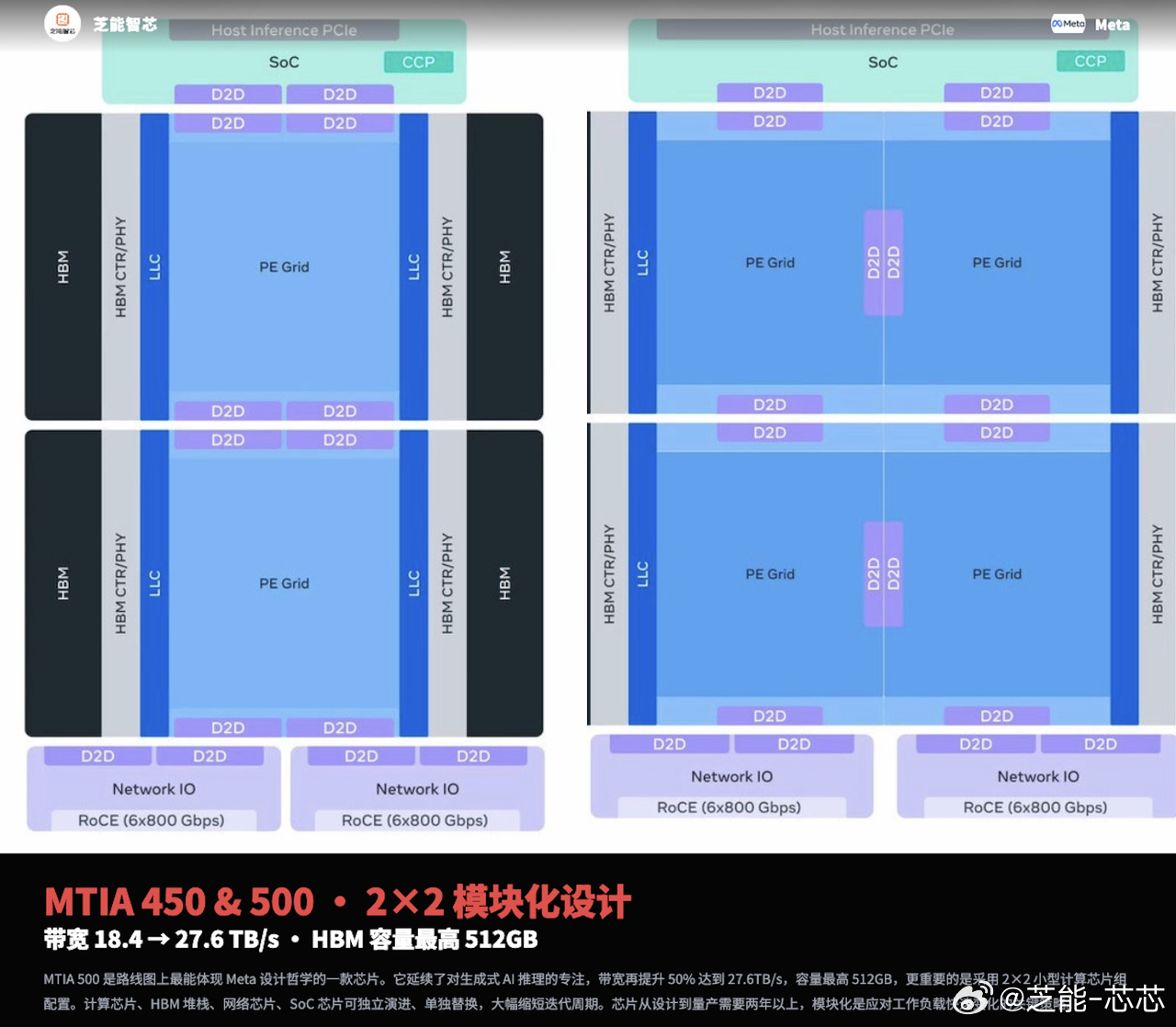Click right RoCE (6x800 Gbps) box, left diagram

(x=415, y=820)
